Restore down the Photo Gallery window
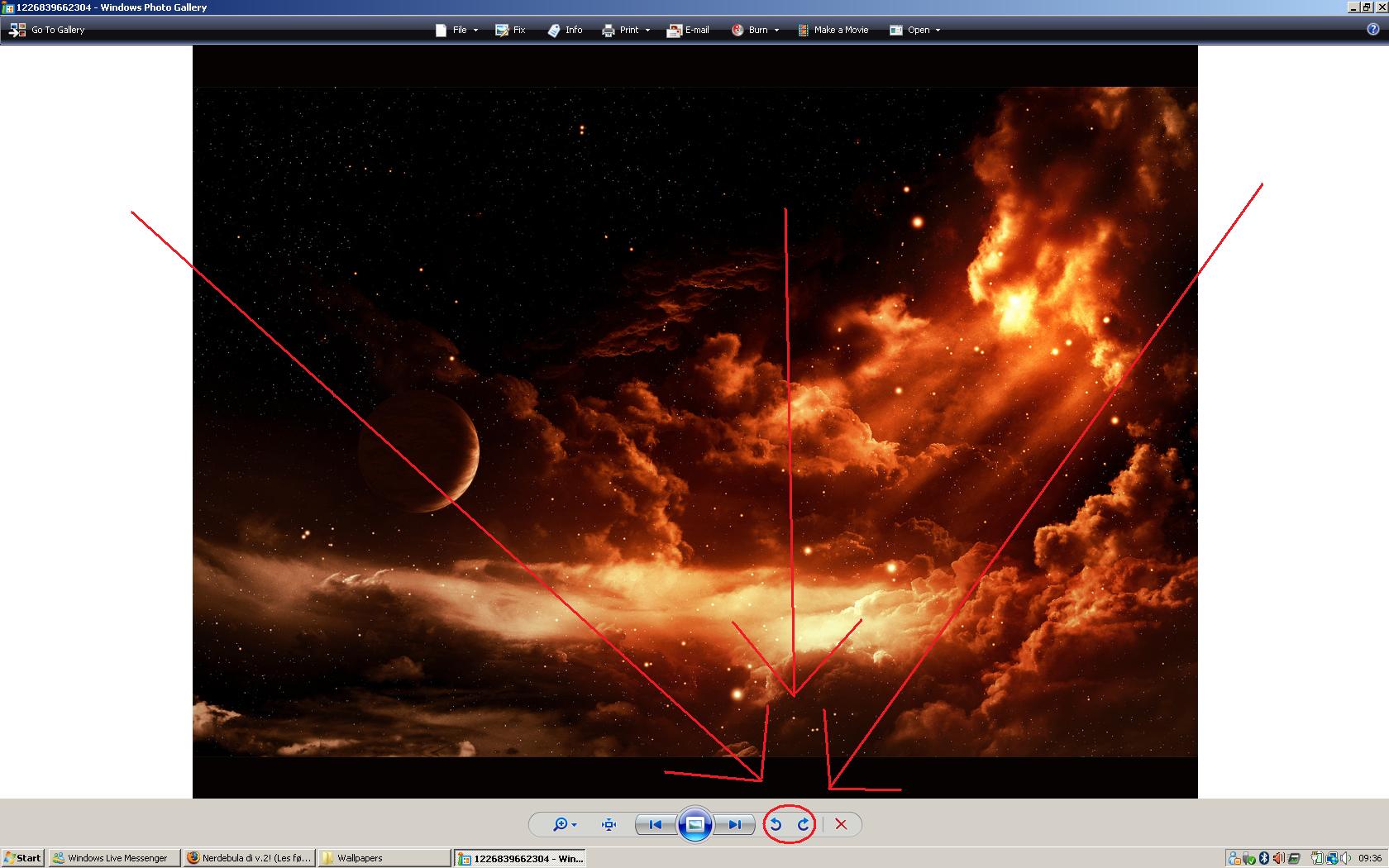1389x868 pixels. (1367, 7)
